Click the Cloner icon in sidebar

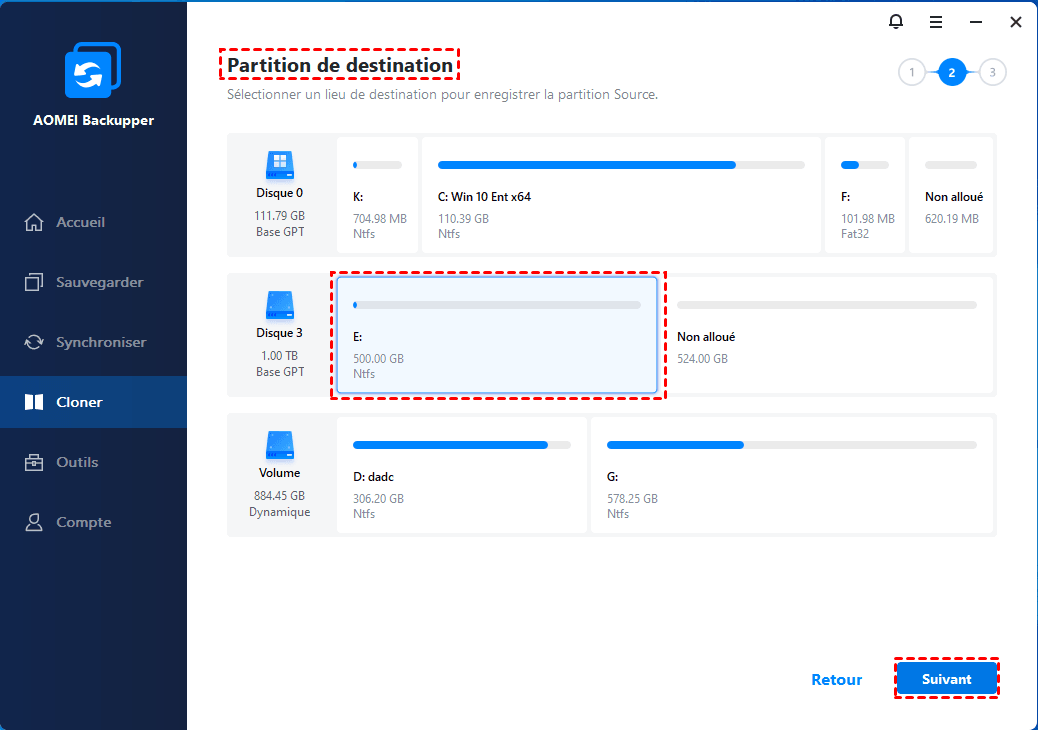click(x=34, y=402)
